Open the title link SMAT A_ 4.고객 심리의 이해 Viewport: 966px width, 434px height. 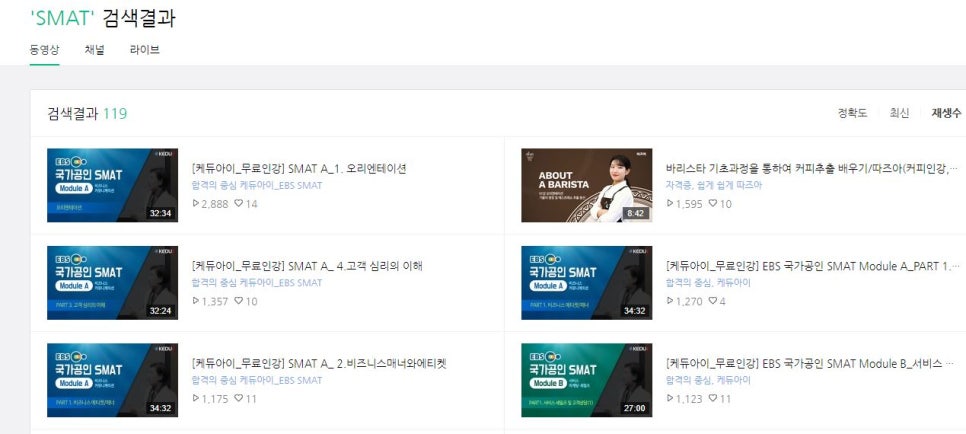307,266
